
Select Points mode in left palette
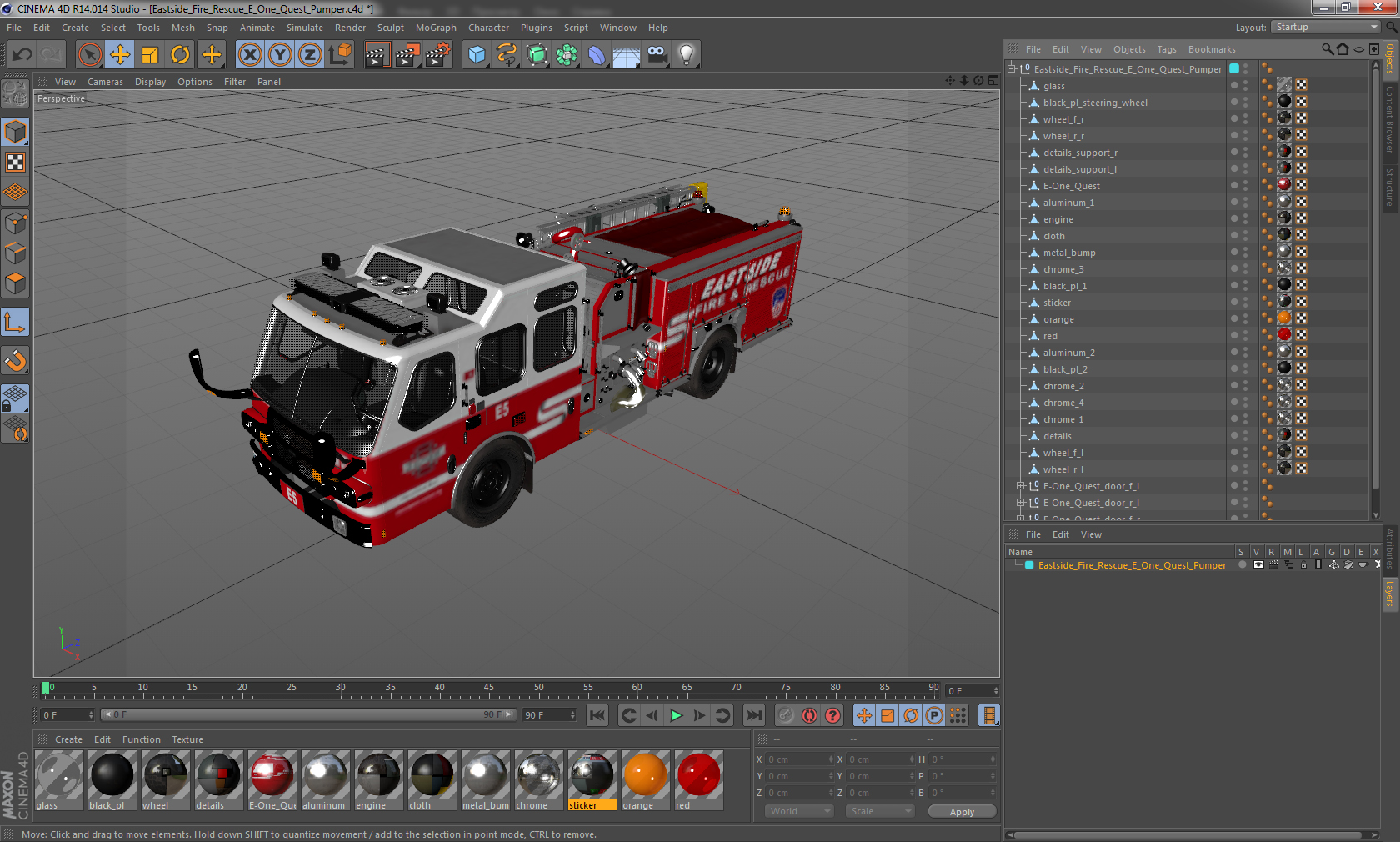point(16,223)
